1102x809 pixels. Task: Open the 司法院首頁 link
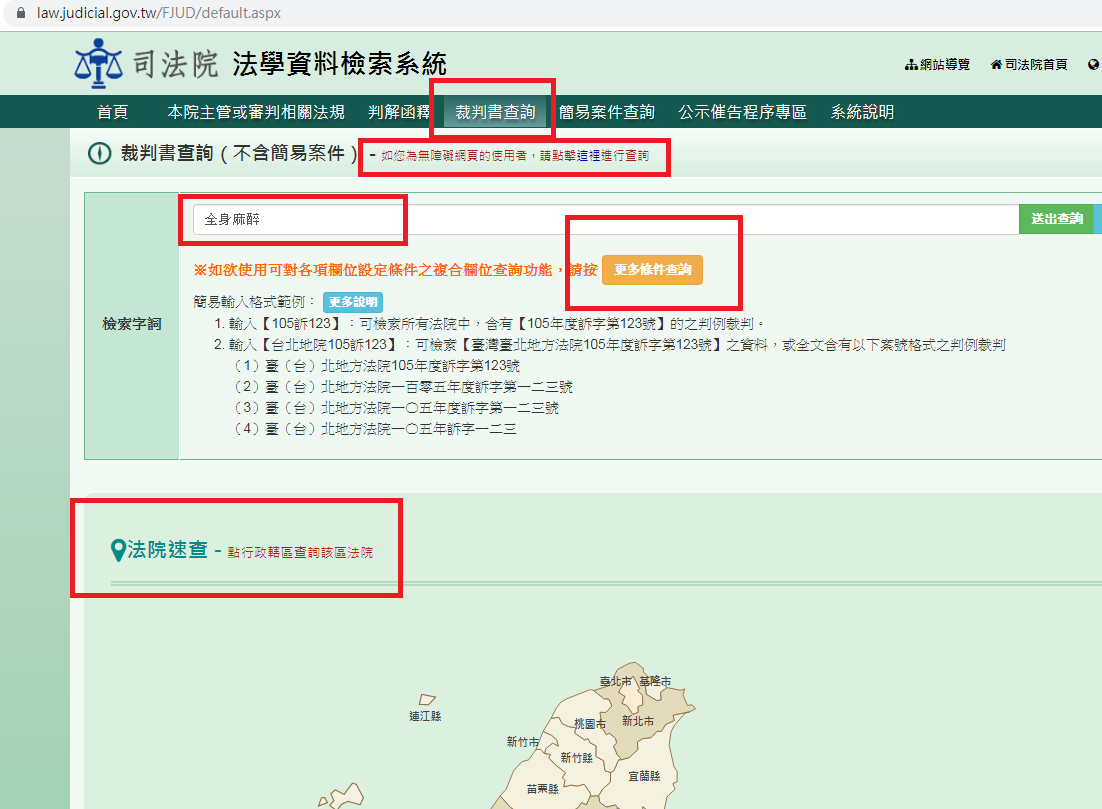(x=1036, y=65)
